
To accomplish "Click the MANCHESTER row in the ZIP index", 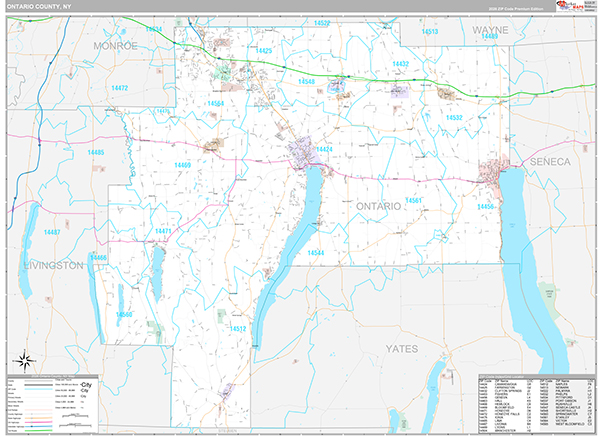I will click(505, 431).
